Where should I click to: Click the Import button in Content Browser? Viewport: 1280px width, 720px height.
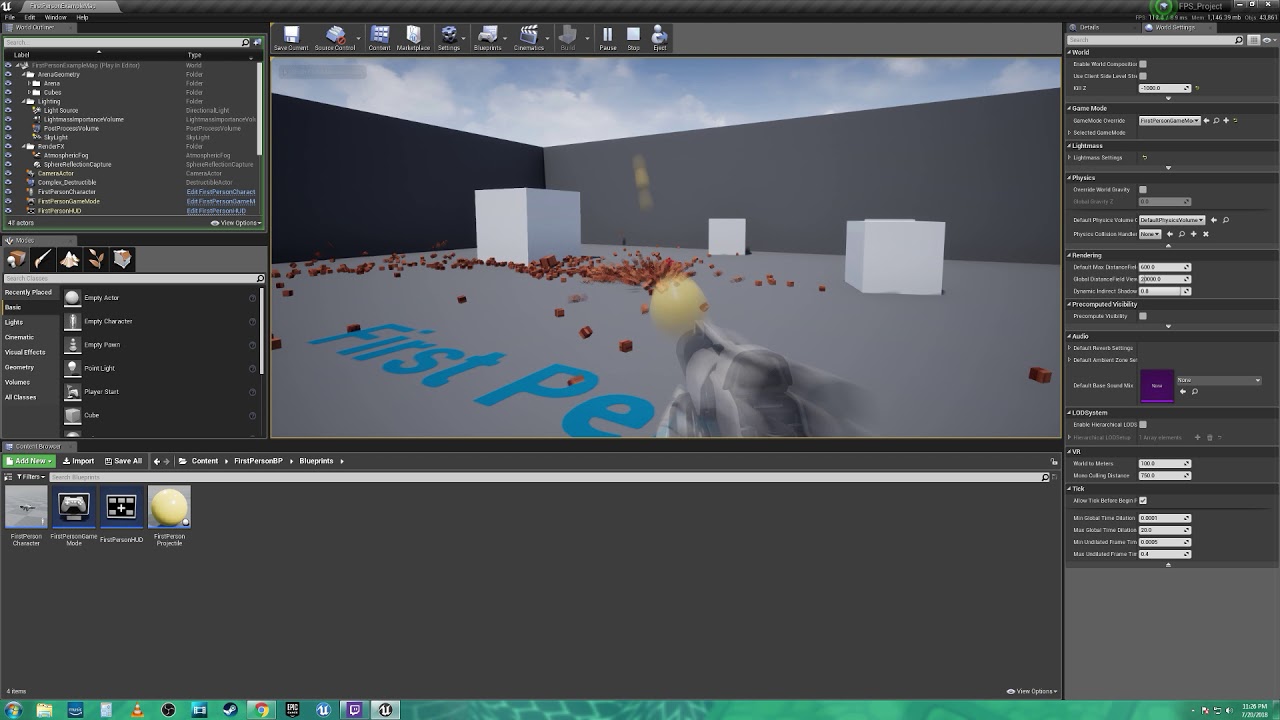(x=78, y=461)
